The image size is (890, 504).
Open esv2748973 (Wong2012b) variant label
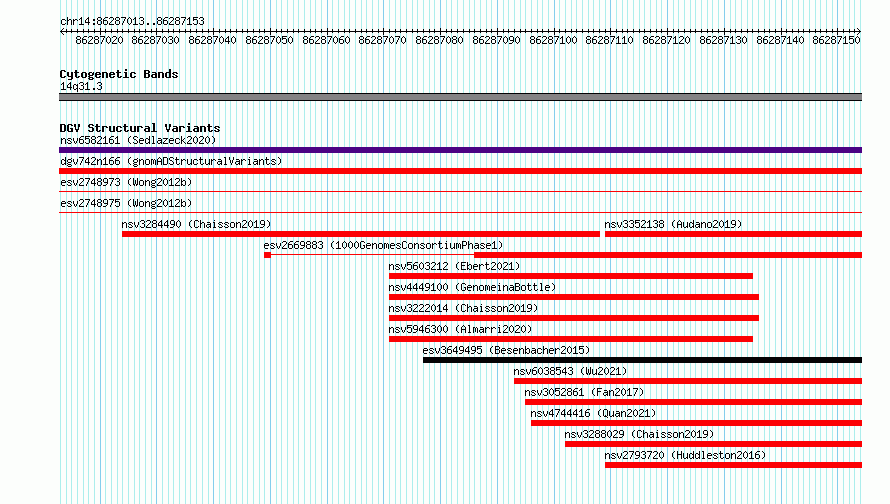click(126, 182)
